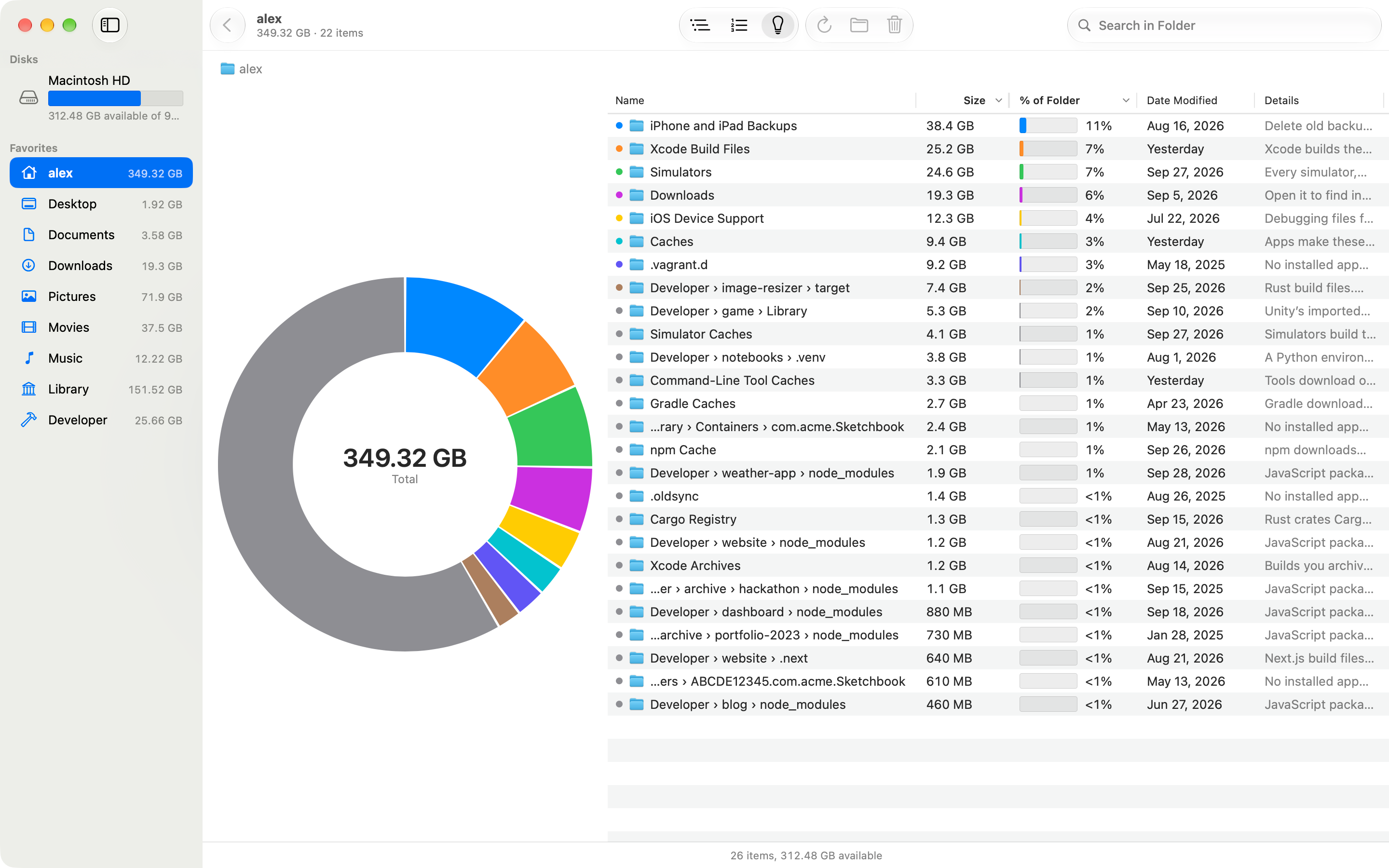The width and height of the screenshot is (1389, 868).
Task: Click the Developer hammer icon
Action: [29, 420]
